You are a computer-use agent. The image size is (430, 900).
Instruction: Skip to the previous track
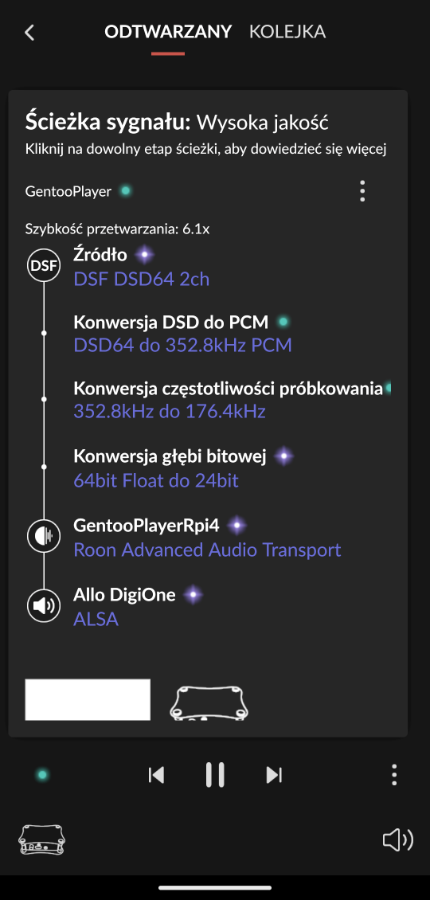click(156, 775)
